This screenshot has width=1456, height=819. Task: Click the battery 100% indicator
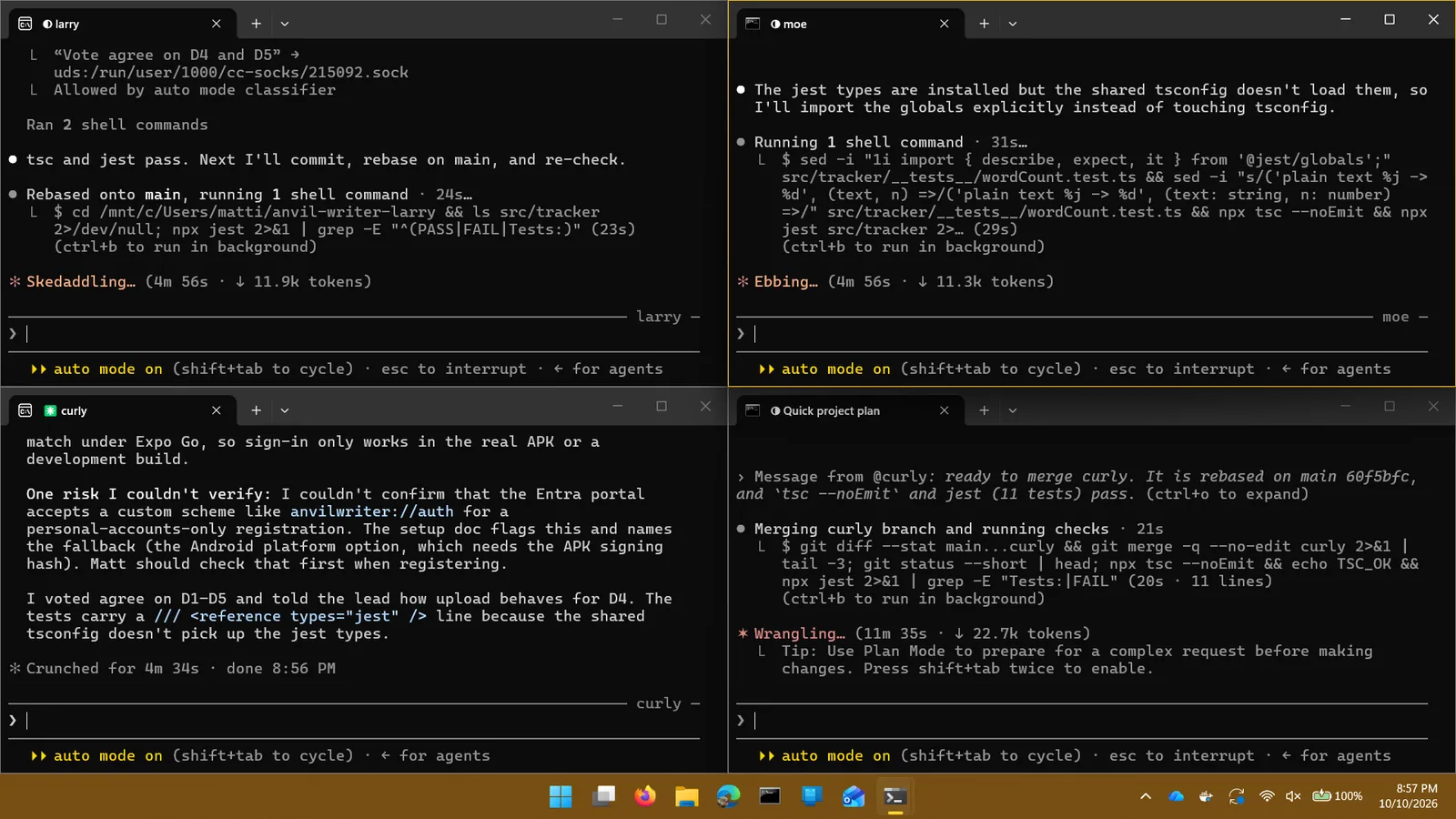(1337, 796)
